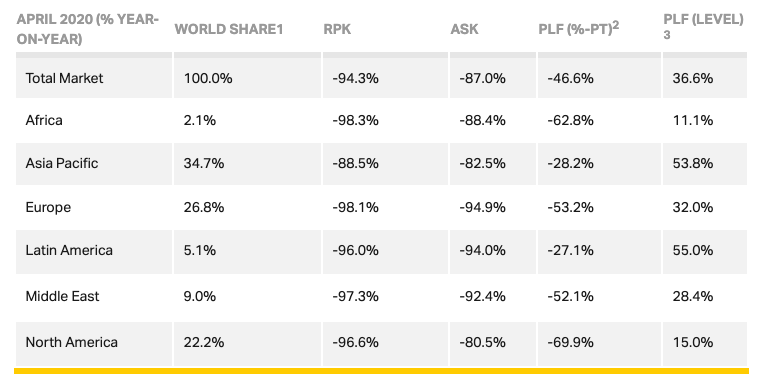Click Asia Pacific's PLF level 53.8%
760x391 pixels.
tap(693, 163)
